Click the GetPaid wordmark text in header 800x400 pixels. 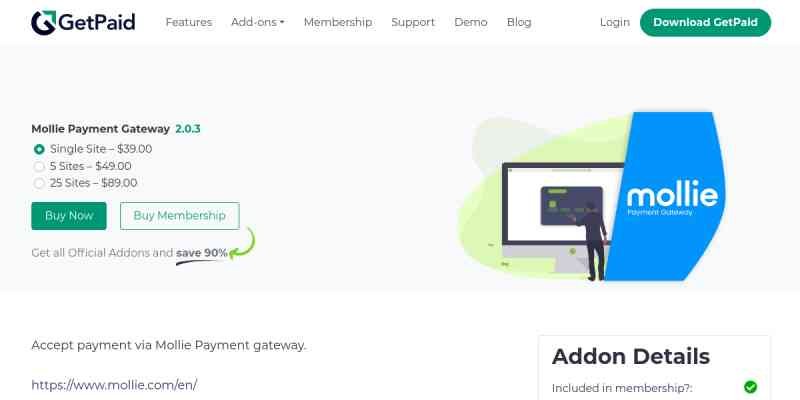click(97, 22)
